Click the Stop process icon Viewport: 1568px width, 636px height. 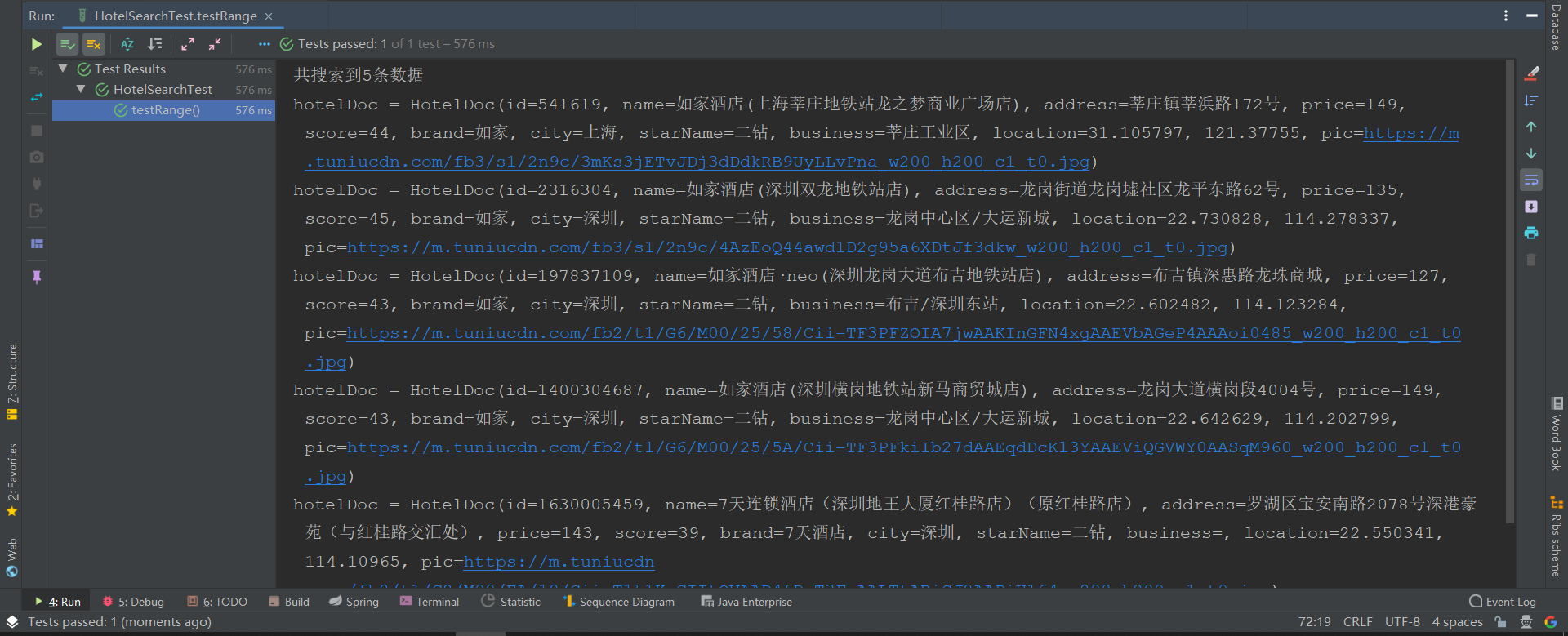click(36, 131)
